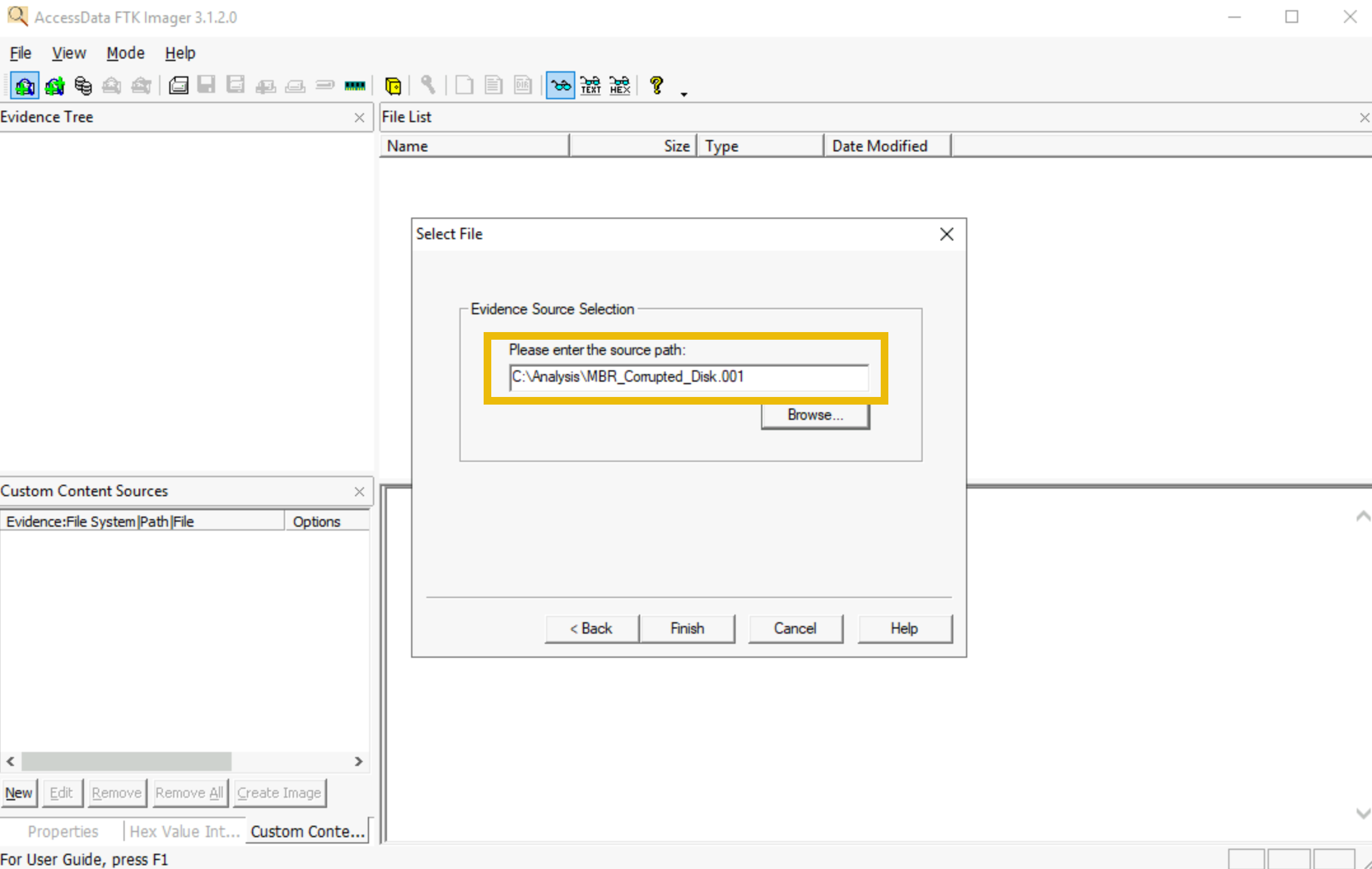
Task: Click the Custom Content horizontal scrollbar thumb
Action: (x=127, y=761)
